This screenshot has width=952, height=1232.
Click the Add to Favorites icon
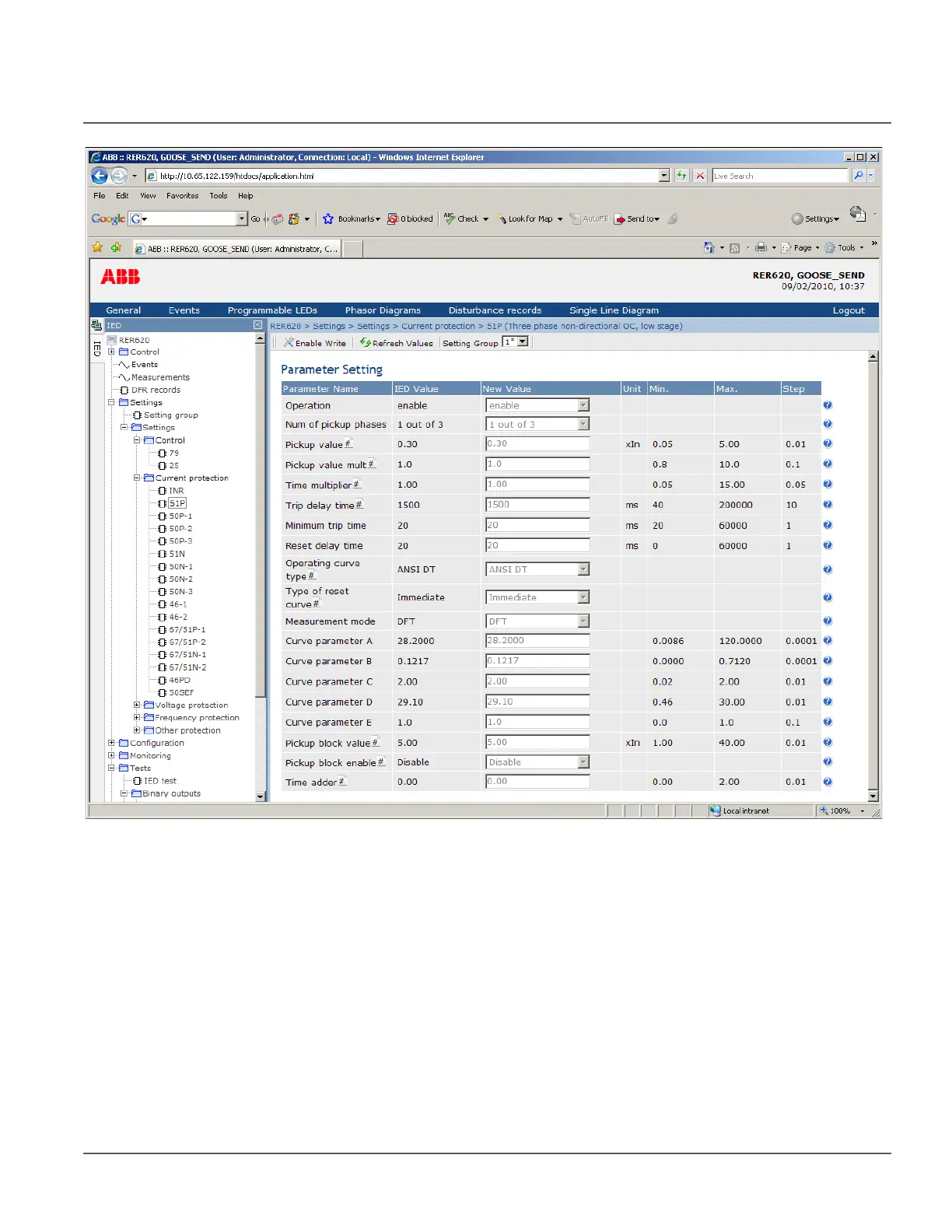[x=116, y=247]
